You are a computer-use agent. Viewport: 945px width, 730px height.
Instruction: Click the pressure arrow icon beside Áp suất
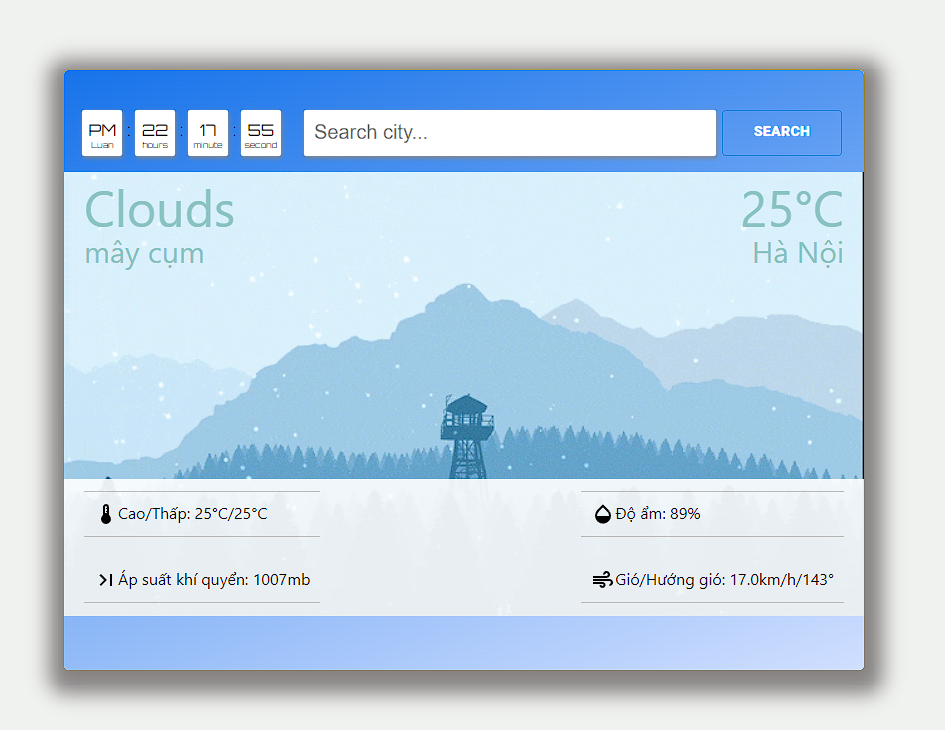coord(105,579)
